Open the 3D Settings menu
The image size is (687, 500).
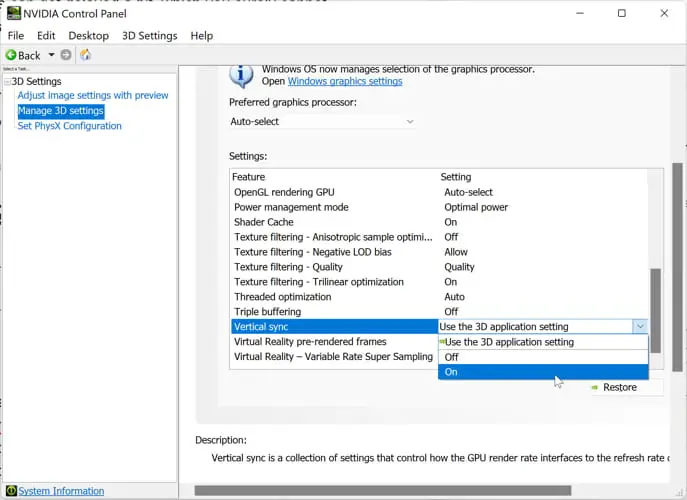[149, 36]
